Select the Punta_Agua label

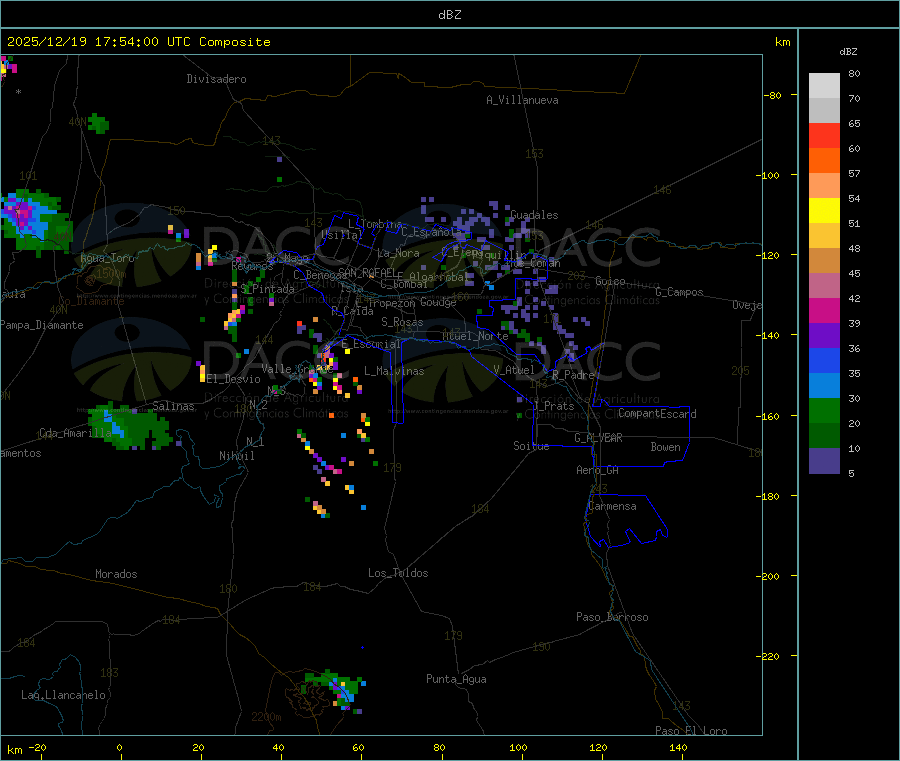click(x=456, y=679)
